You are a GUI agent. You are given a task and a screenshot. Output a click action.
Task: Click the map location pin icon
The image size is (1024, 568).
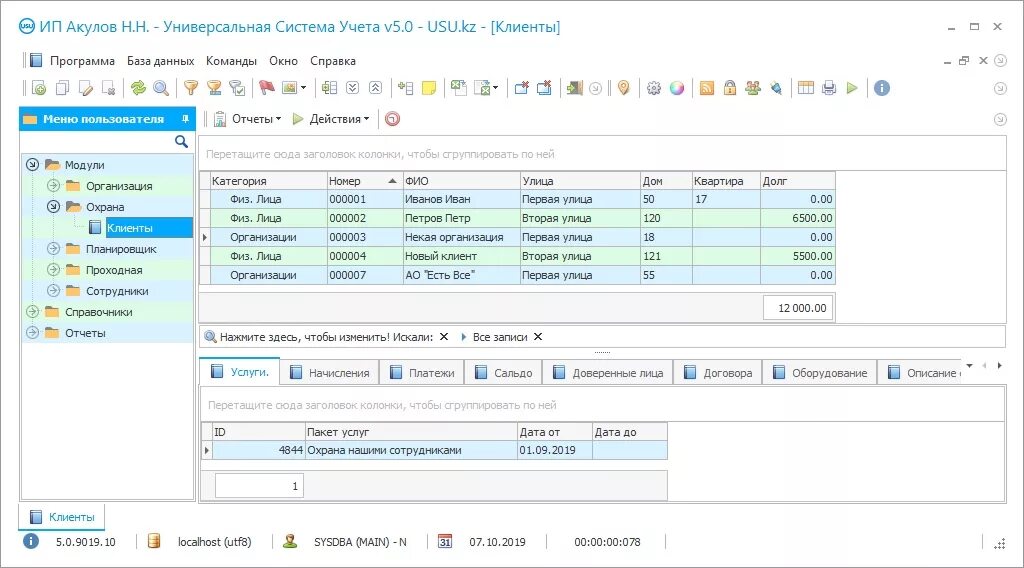pos(624,88)
